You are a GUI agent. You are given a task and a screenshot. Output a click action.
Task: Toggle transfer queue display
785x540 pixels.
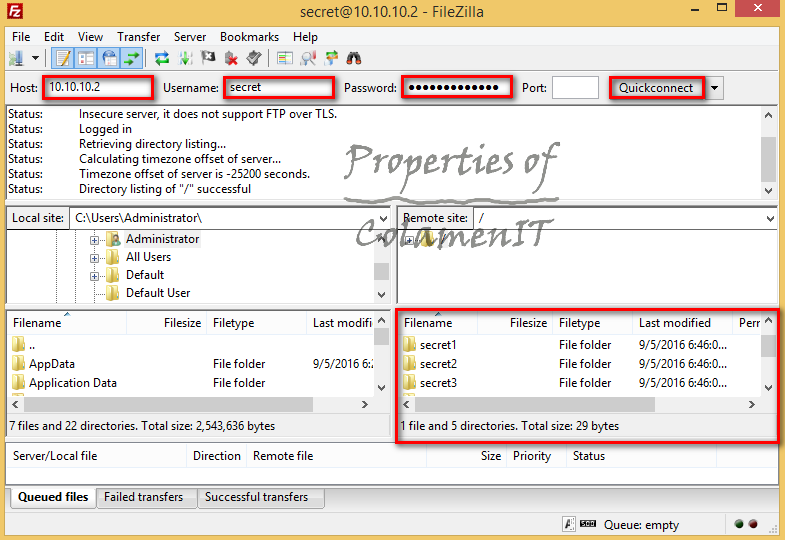132,59
